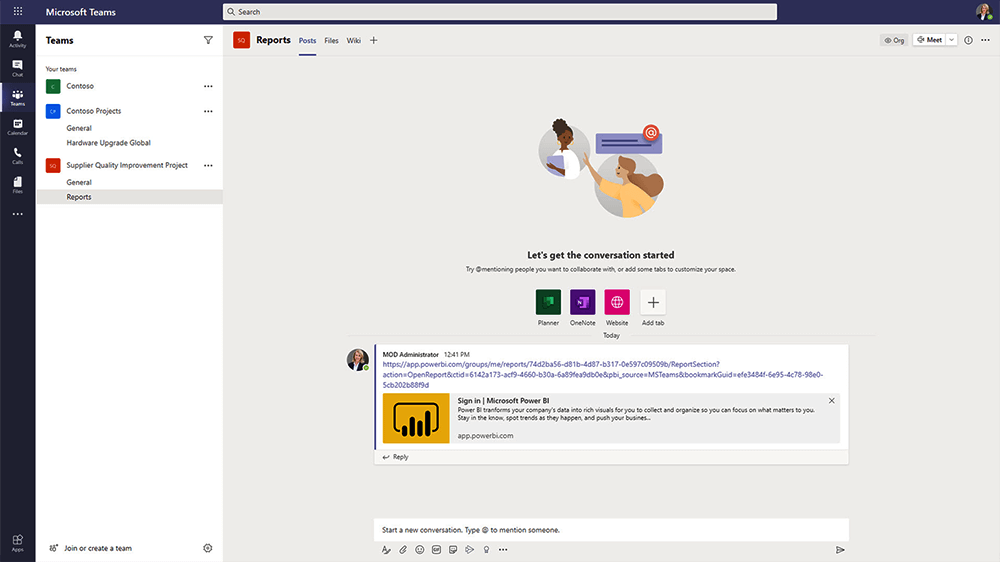Expand the Meet dropdown arrow
The image size is (1000, 562).
951,40
